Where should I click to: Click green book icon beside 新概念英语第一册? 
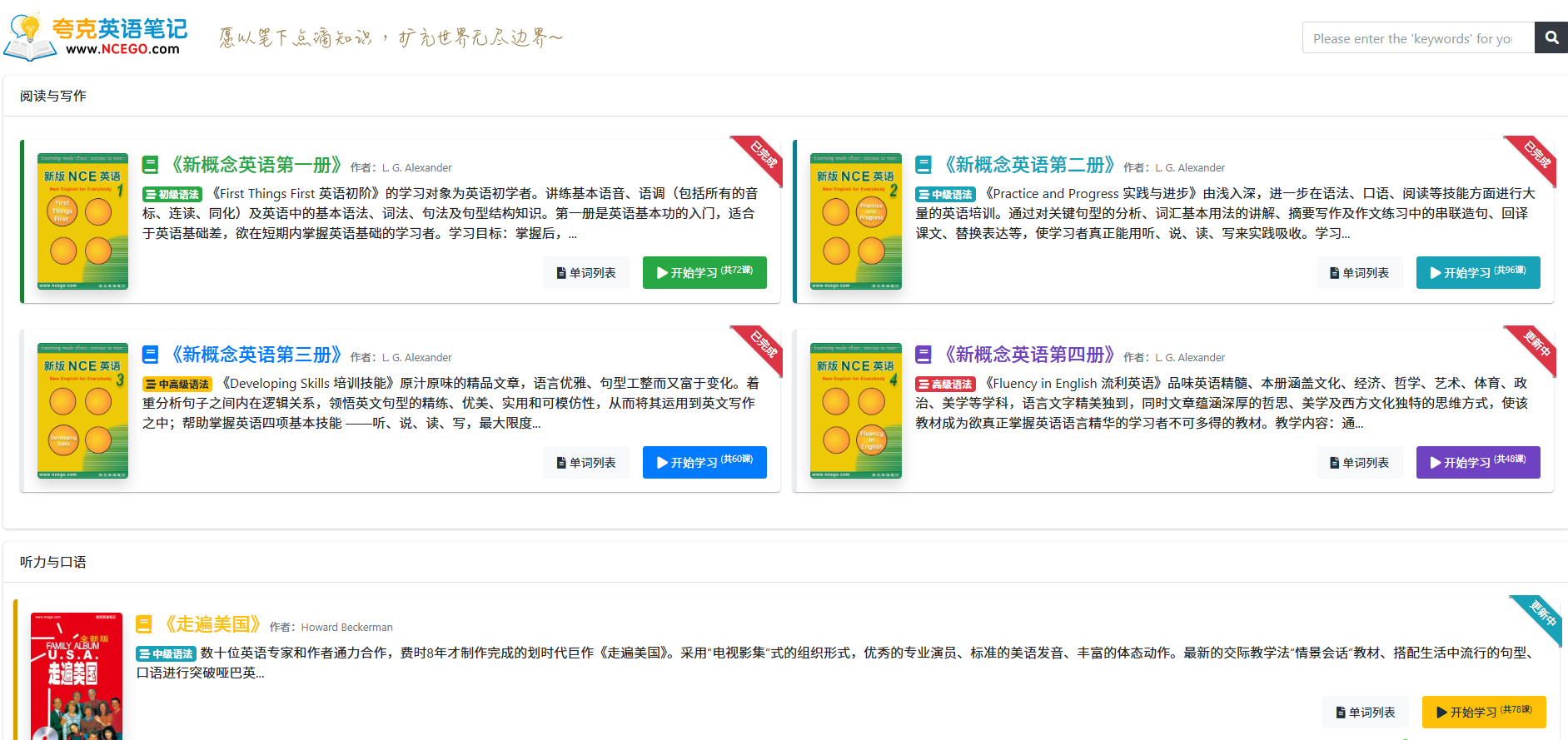150,165
